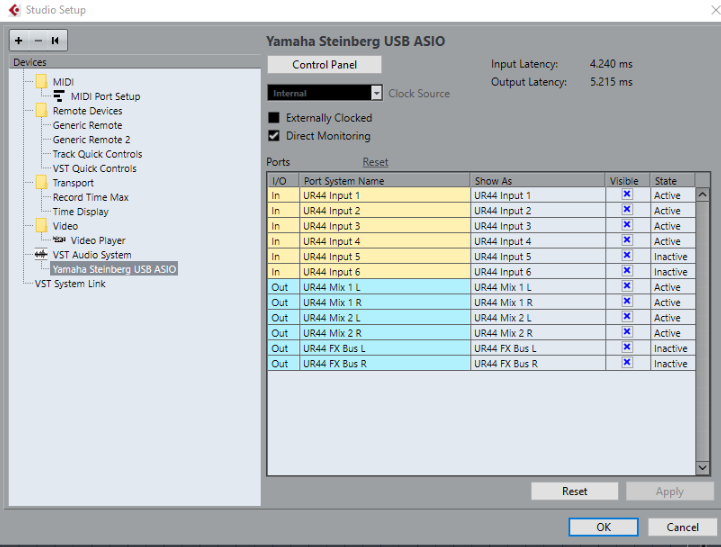Click Show As cell 'UR44 Mix 2 L'
The image size is (721, 547).
(538, 318)
